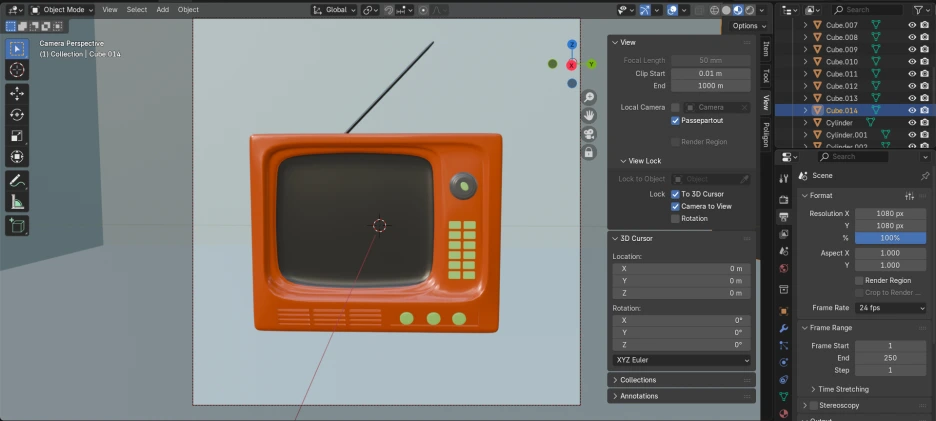936x421 pixels.
Task: Disable the Passepartout checkbox
Action: [x=676, y=120]
